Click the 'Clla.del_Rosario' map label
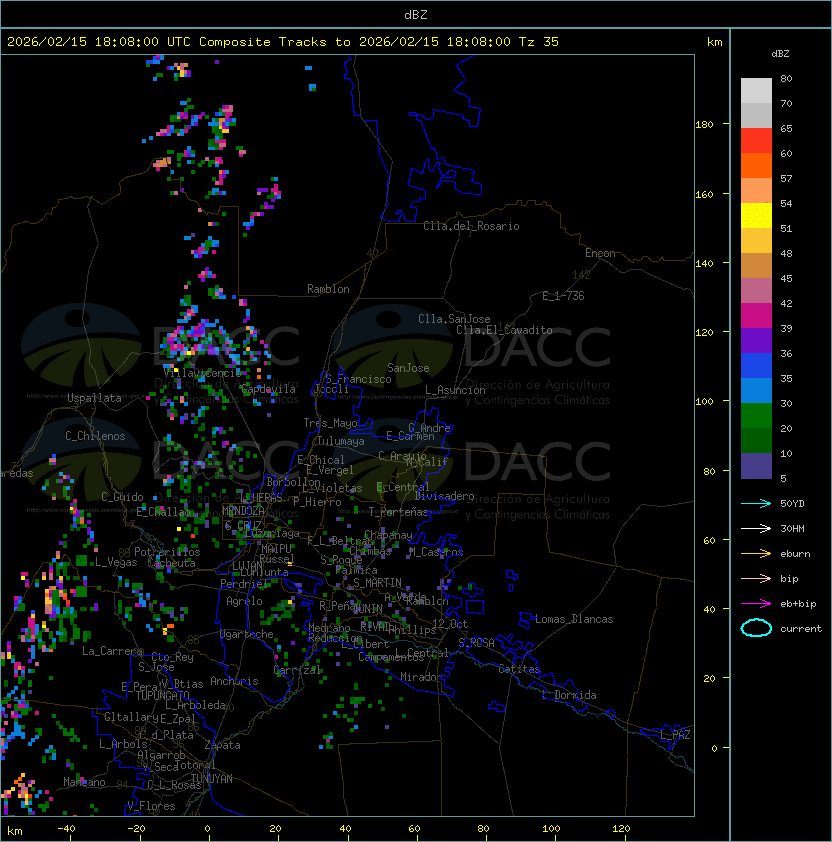Image resolution: width=832 pixels, height=842 pixels. pos(471,226)
